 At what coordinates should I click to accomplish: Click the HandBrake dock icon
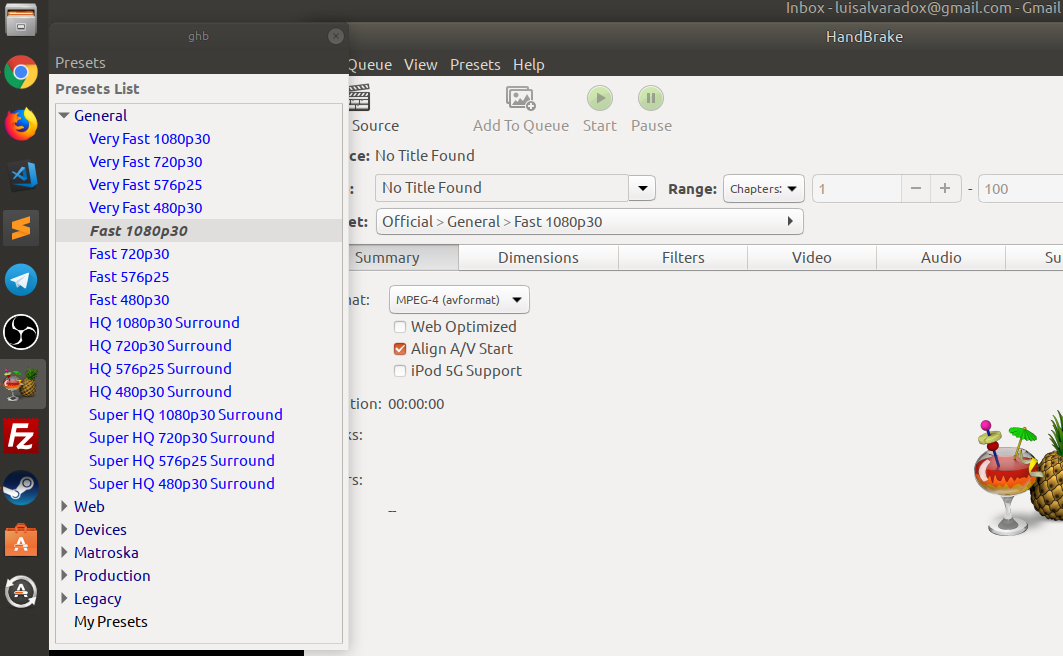(21, 384)
